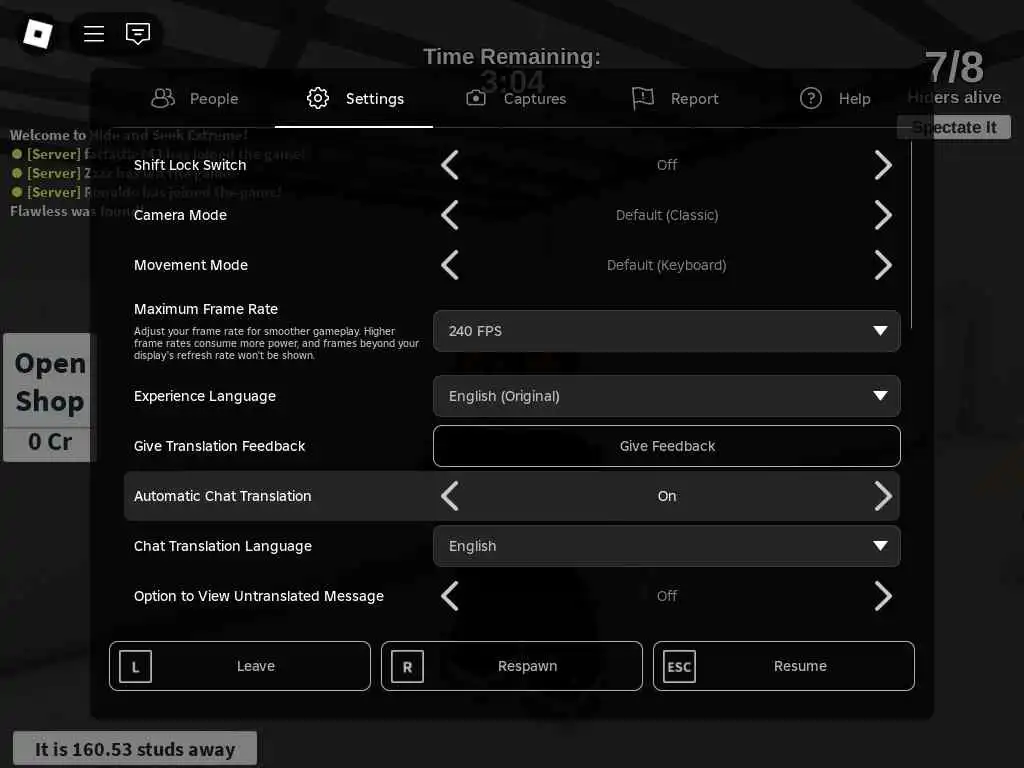Click the Default (Keyboard) movement value
The width and height of the screenshot is (1024, 768).
(x=667, y=265)
